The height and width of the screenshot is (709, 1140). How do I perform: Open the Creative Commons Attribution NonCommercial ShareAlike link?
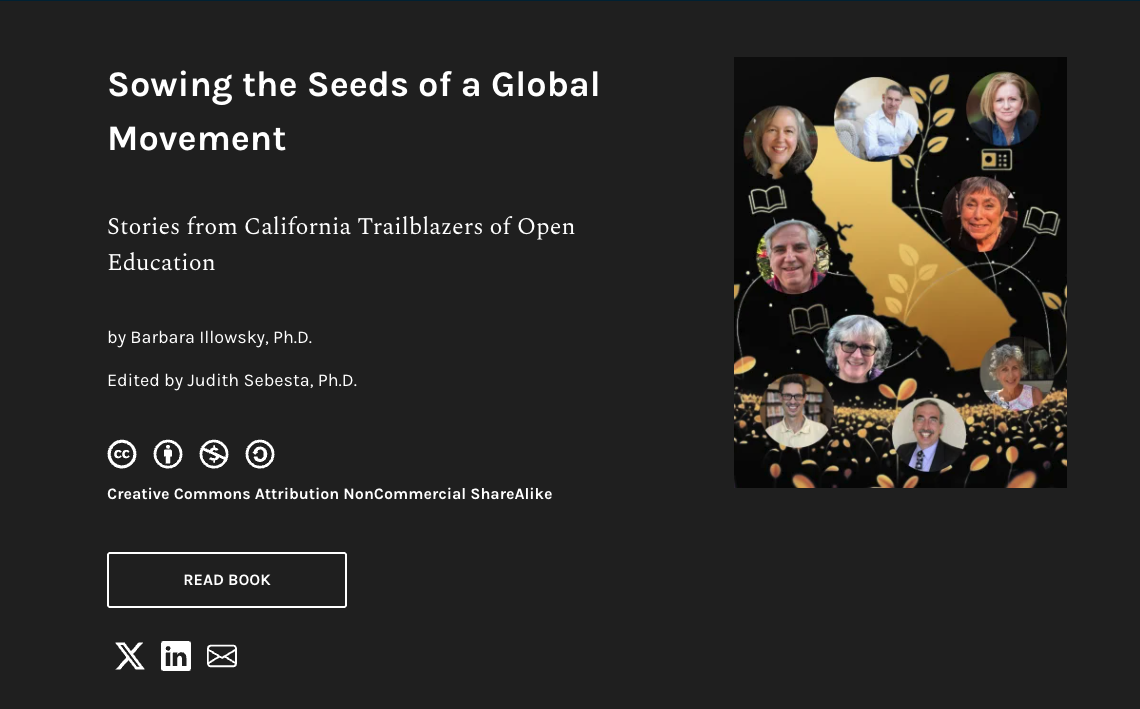329,494
